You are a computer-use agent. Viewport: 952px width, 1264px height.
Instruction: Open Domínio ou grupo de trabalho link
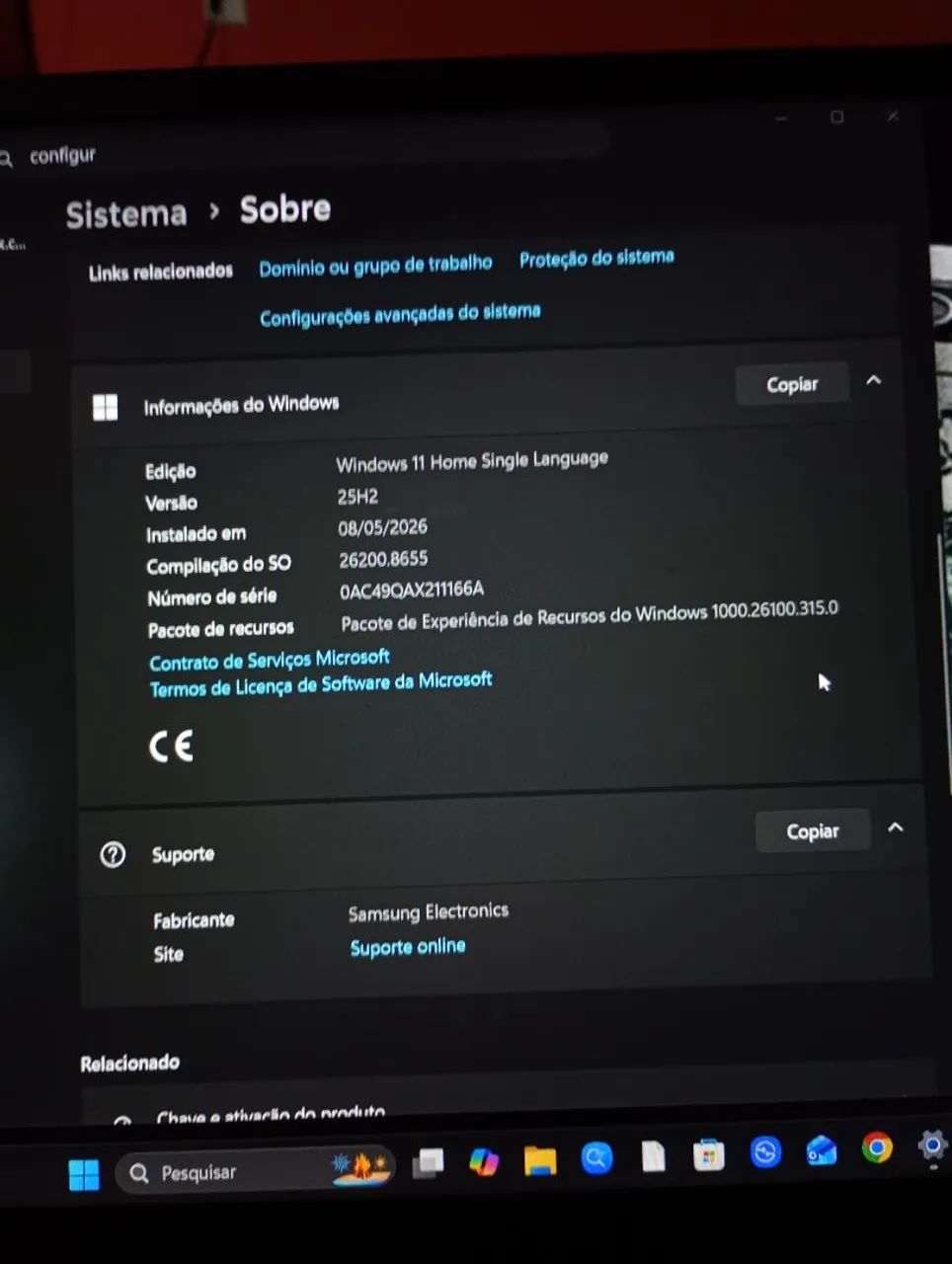pyautogui.click(x=375, y=265)
